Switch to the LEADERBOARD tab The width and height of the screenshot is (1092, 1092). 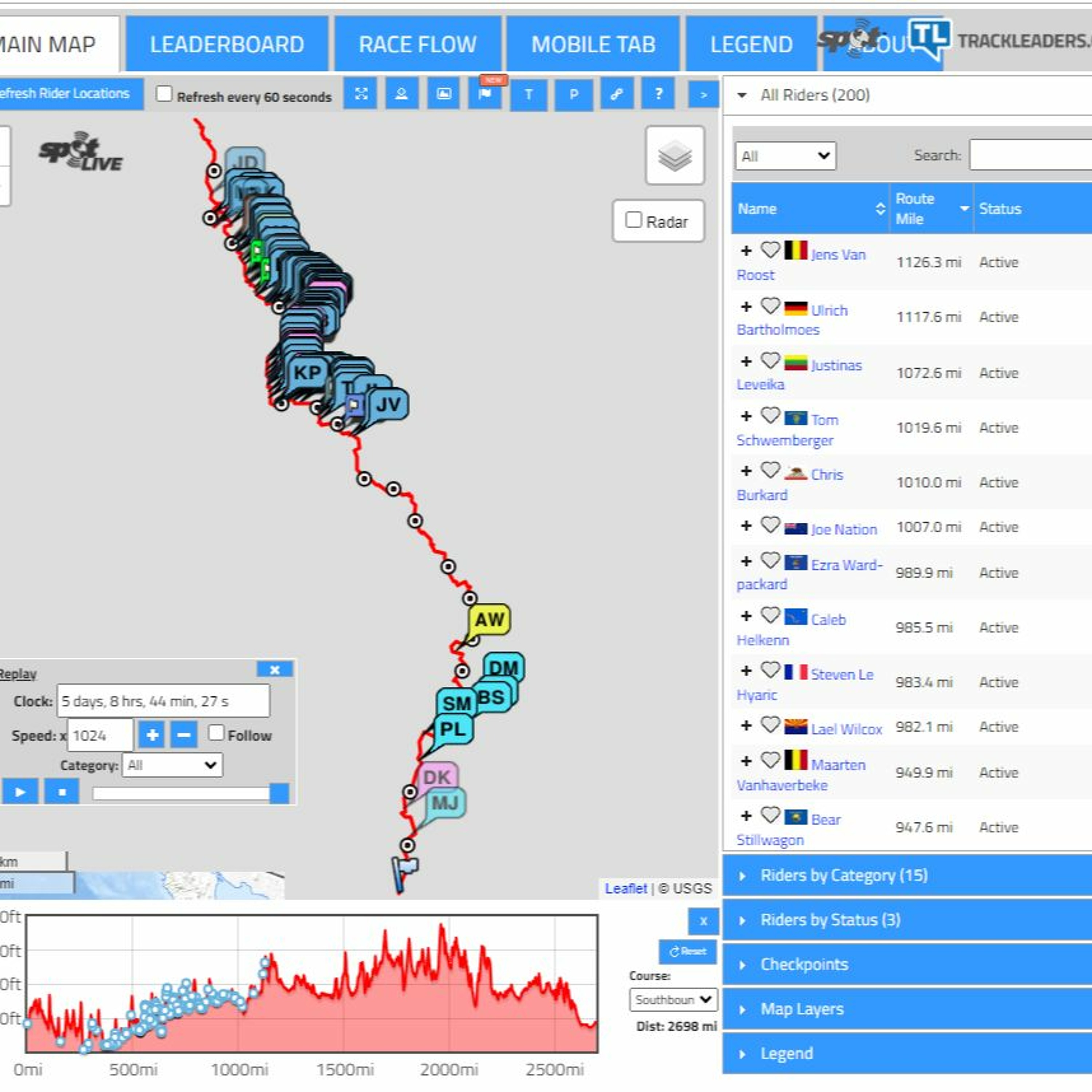point(227,44)
